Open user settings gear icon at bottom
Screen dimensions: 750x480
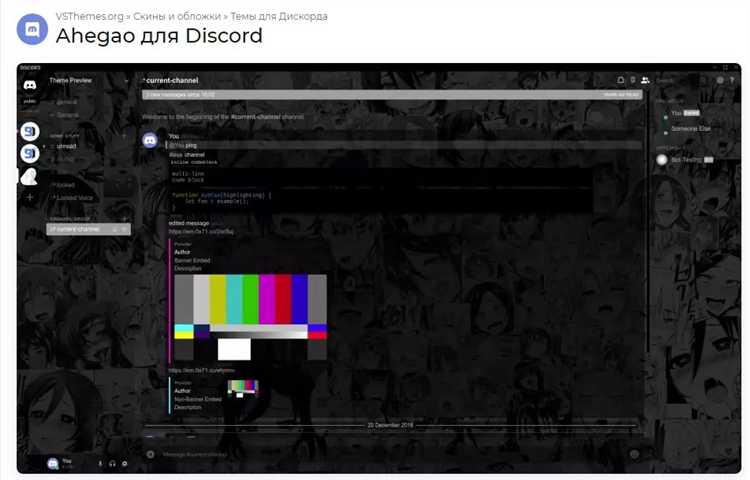click(124, 463)
